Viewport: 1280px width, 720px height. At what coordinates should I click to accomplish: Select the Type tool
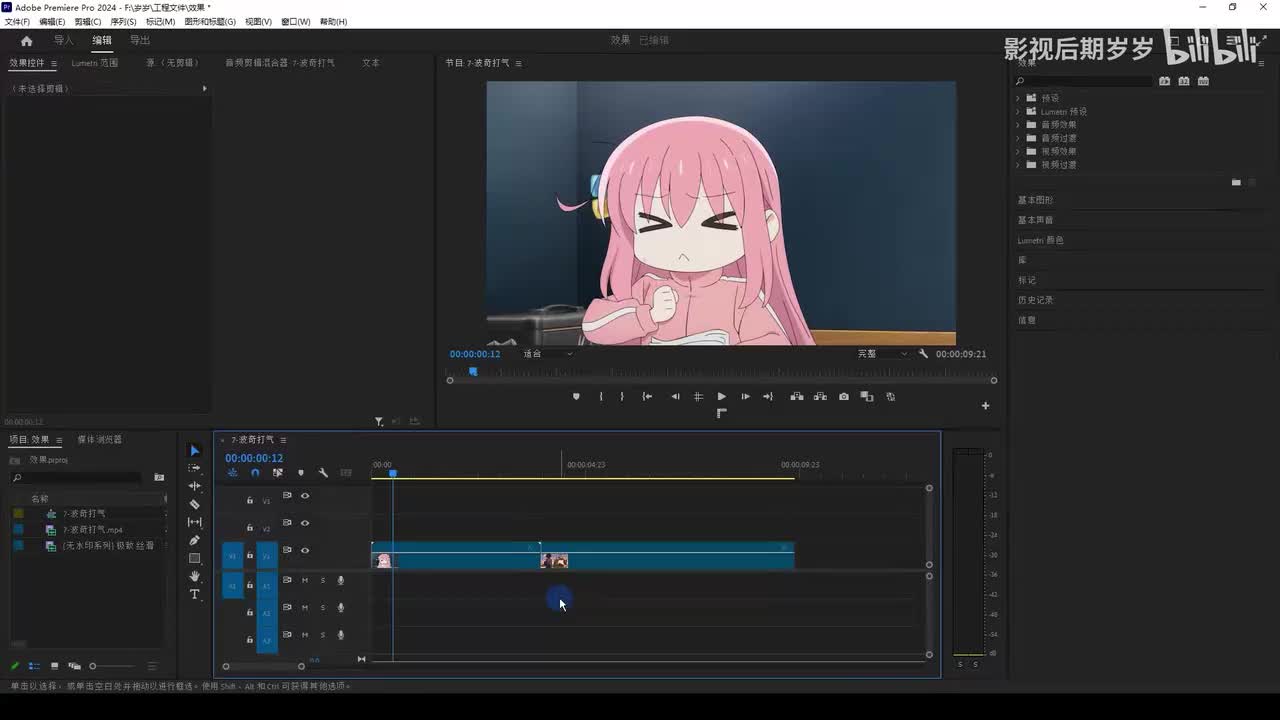(194, 594)
